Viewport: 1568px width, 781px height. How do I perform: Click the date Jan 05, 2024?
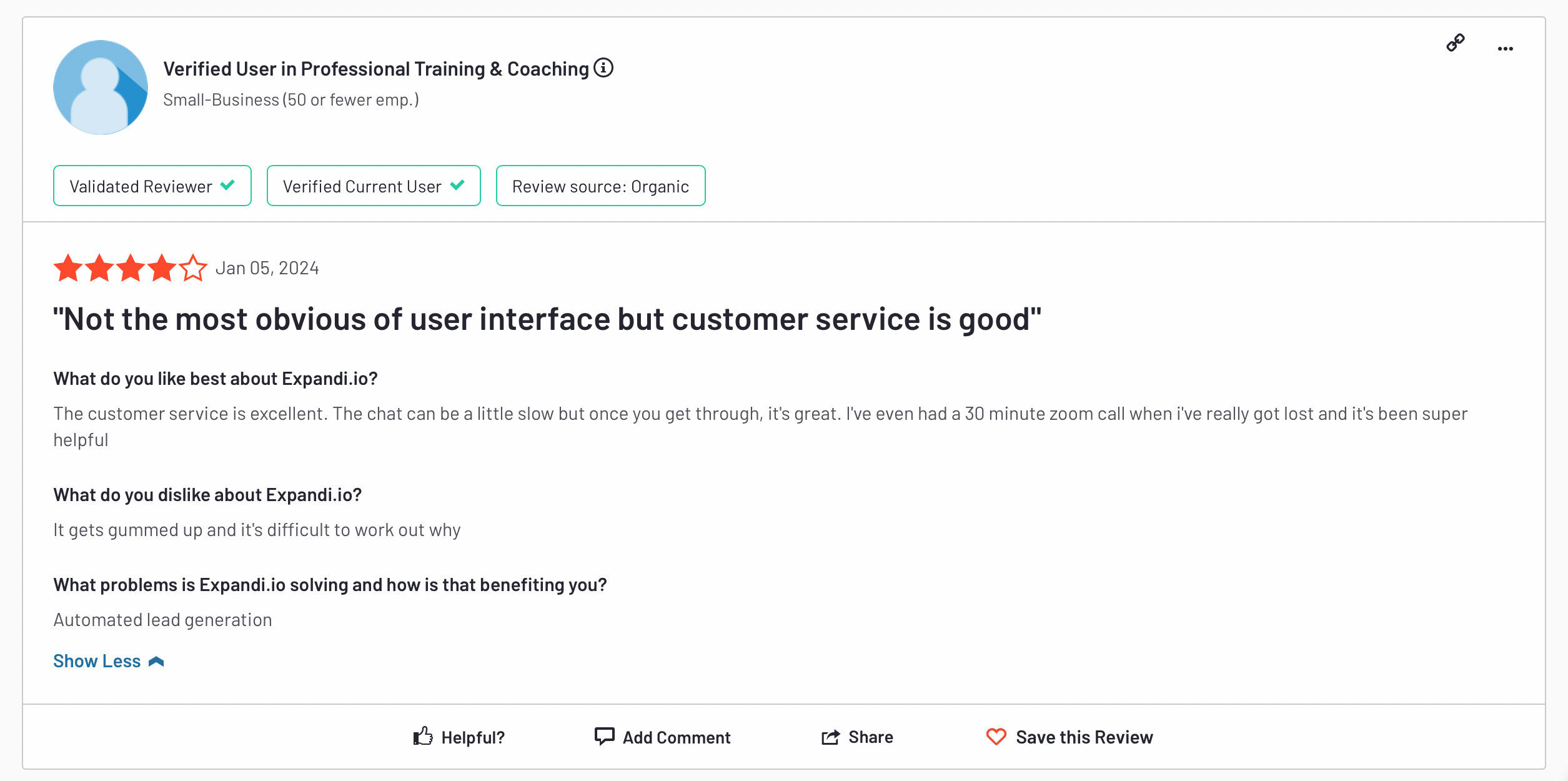click(267, 268)
